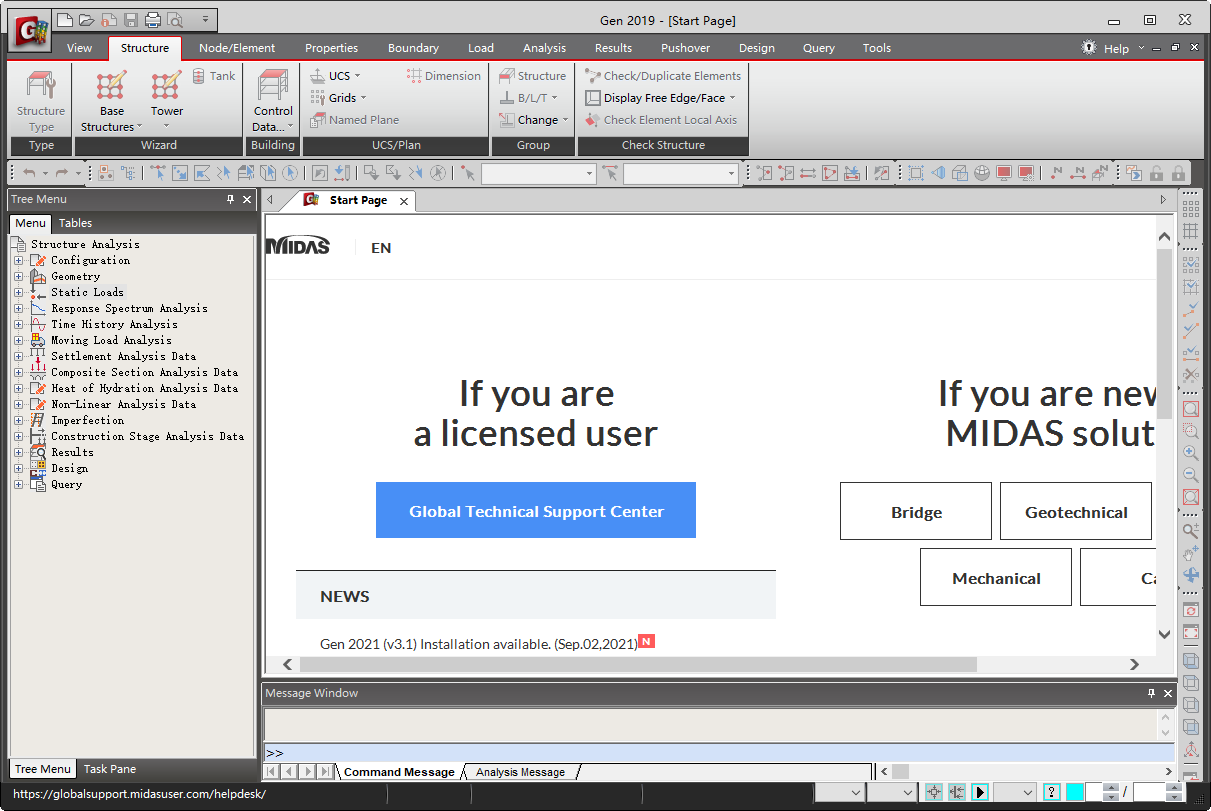This screenshot has width=1211, height=811.
Task: Click the MIDAS Gen application logo button
Action: coord(30,30)
